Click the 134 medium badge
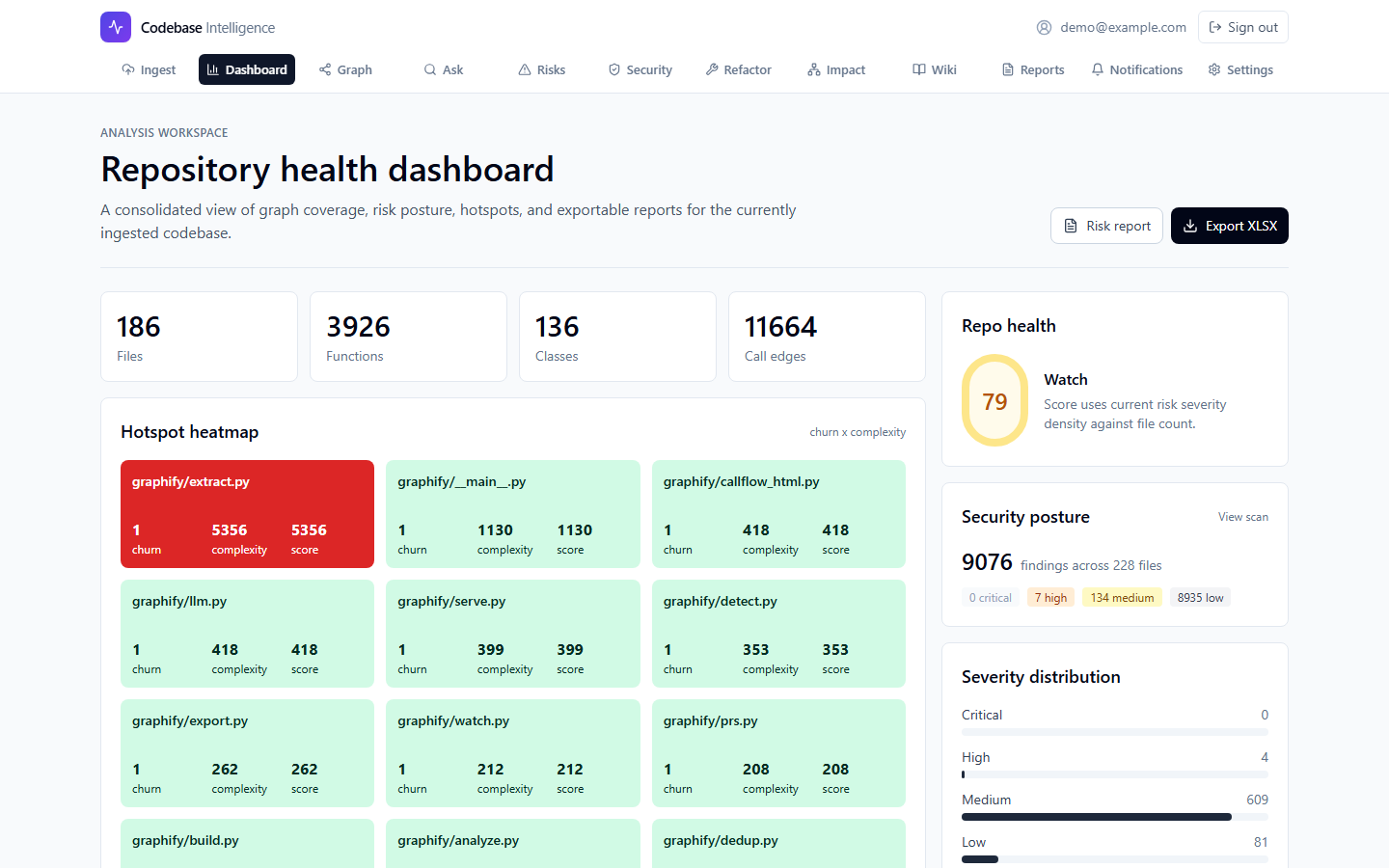The width and height of the screenshot is (1389, 868). [1122, 598]
